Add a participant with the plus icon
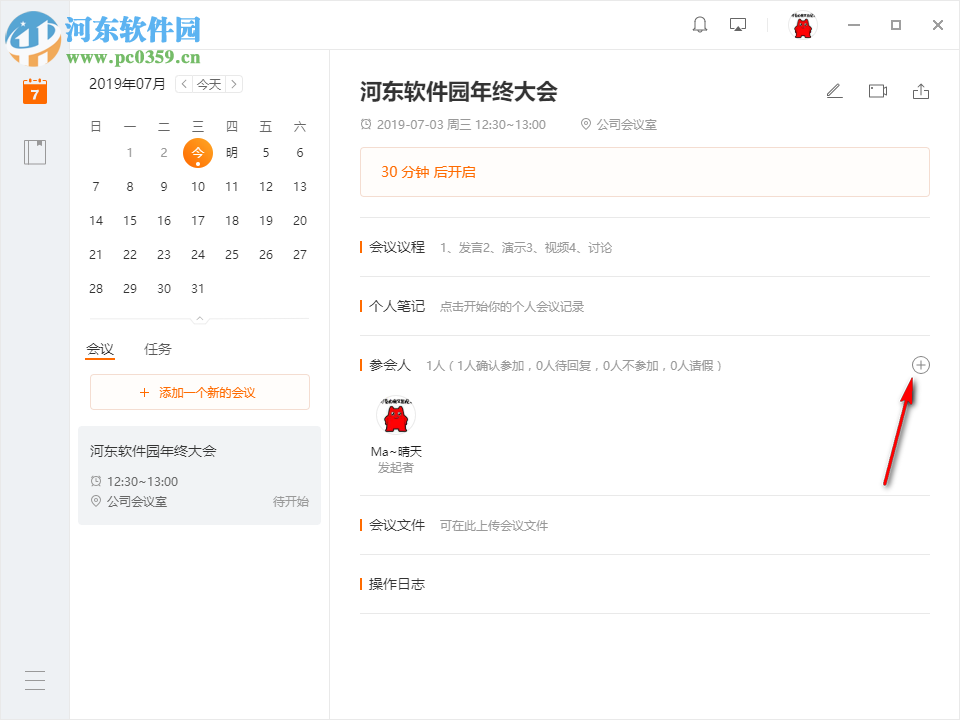960x720 pixels. tap(920, 365)
